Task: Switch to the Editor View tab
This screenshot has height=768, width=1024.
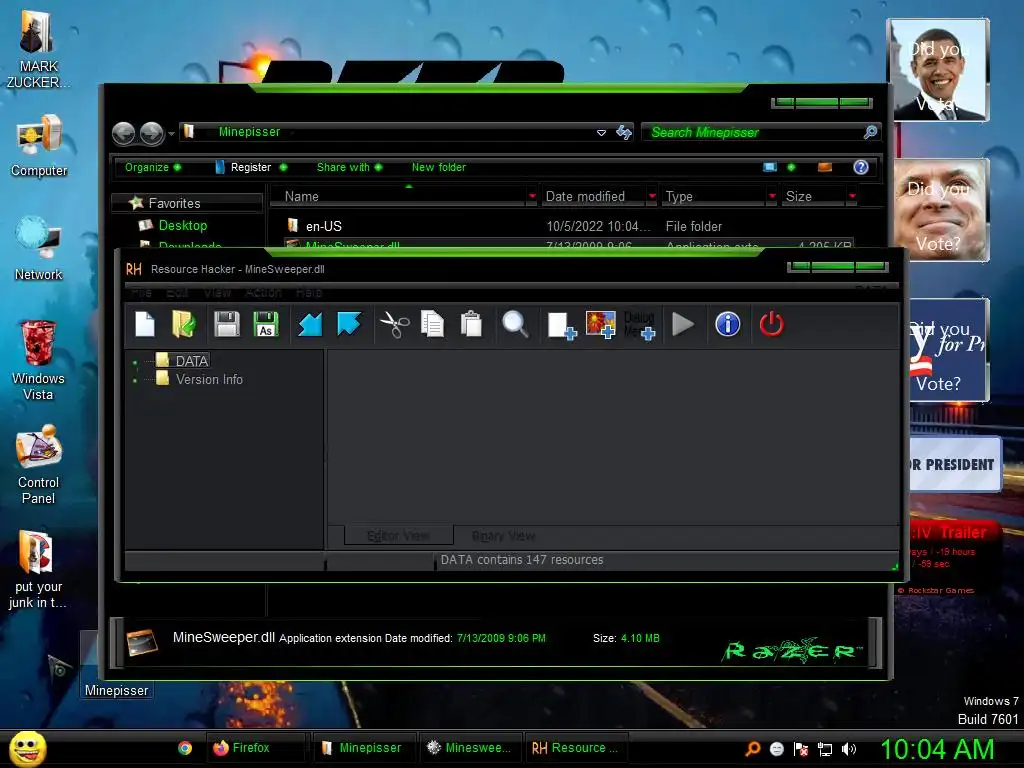Action: pyautogui.click(x=398, y=536)
